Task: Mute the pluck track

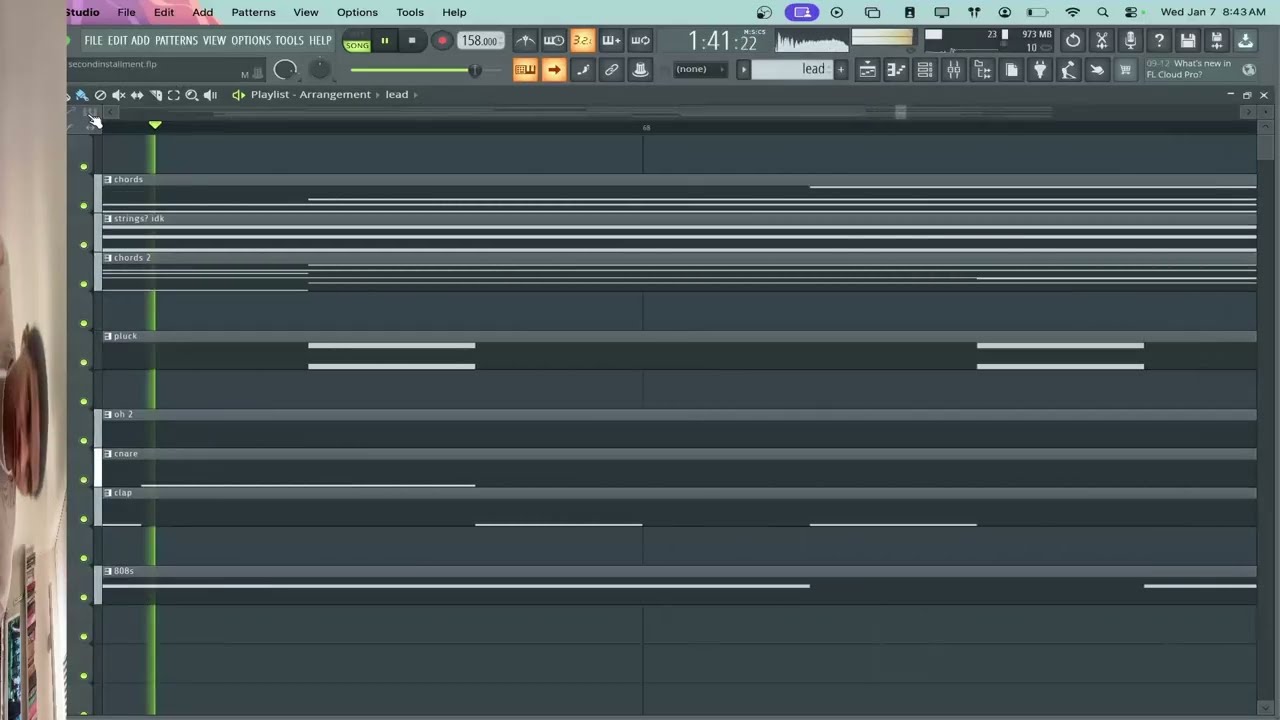Action: (x=84, y=362)
